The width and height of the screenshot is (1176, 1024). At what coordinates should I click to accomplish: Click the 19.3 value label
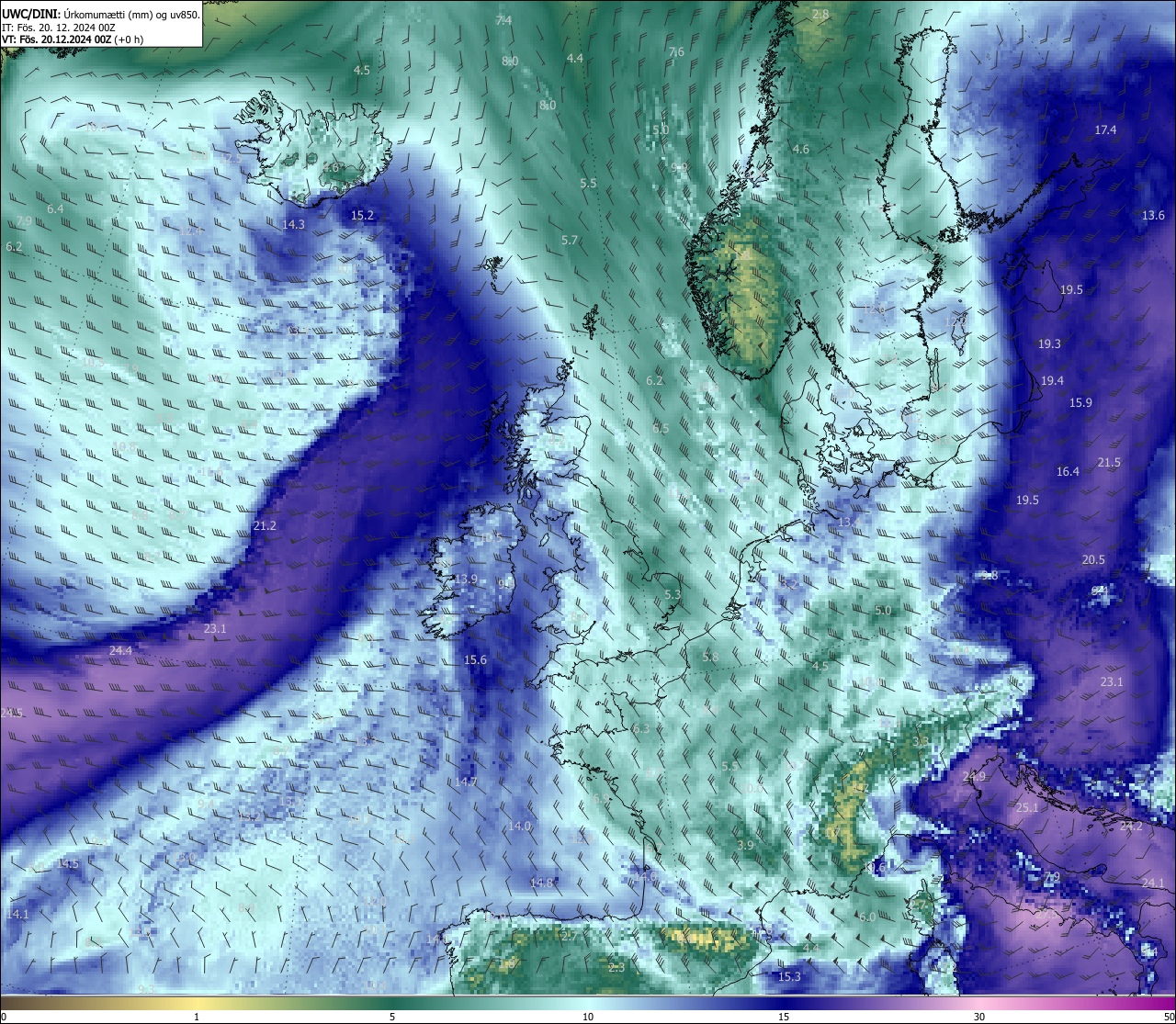(x=1049, y=344)
